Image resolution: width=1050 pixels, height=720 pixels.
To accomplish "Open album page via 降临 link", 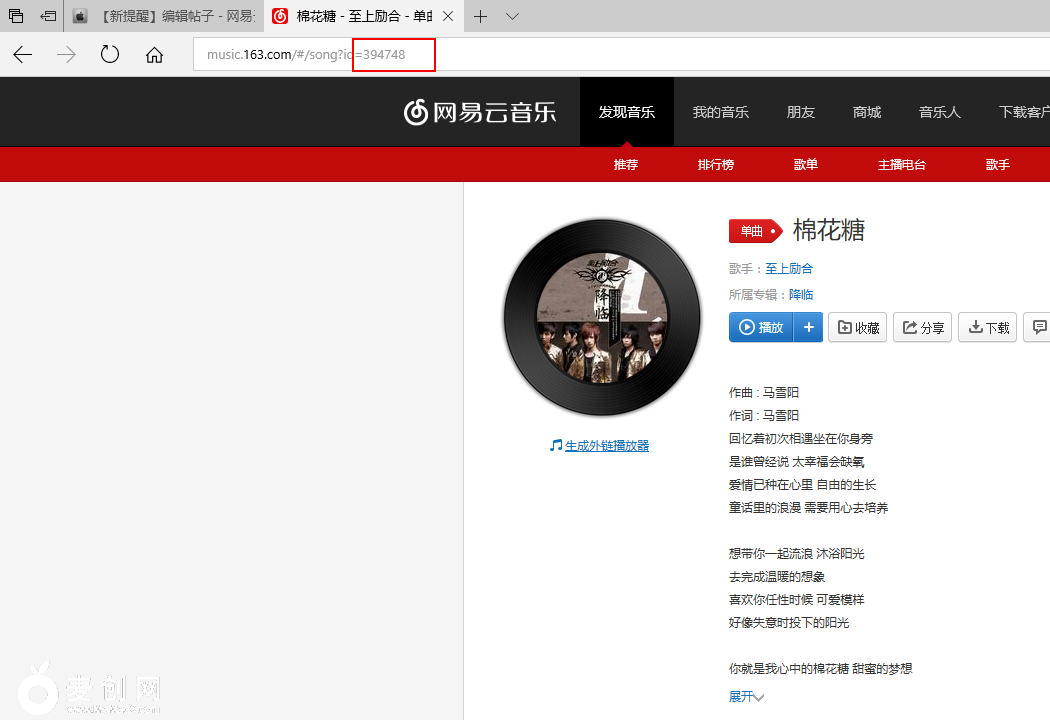I will 800,293.
